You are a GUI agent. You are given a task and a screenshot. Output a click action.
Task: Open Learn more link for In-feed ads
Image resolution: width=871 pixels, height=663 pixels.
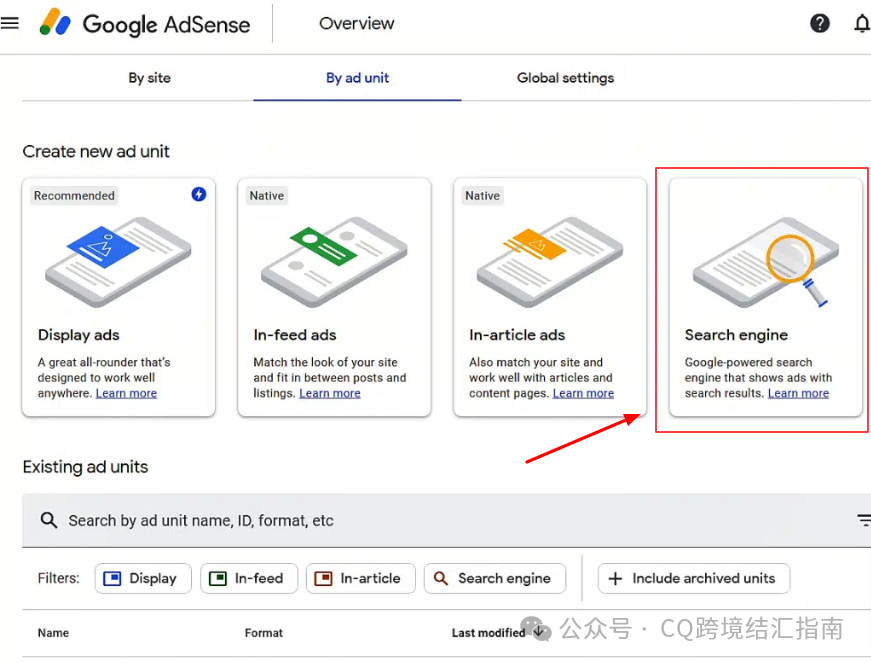[330, 393]
